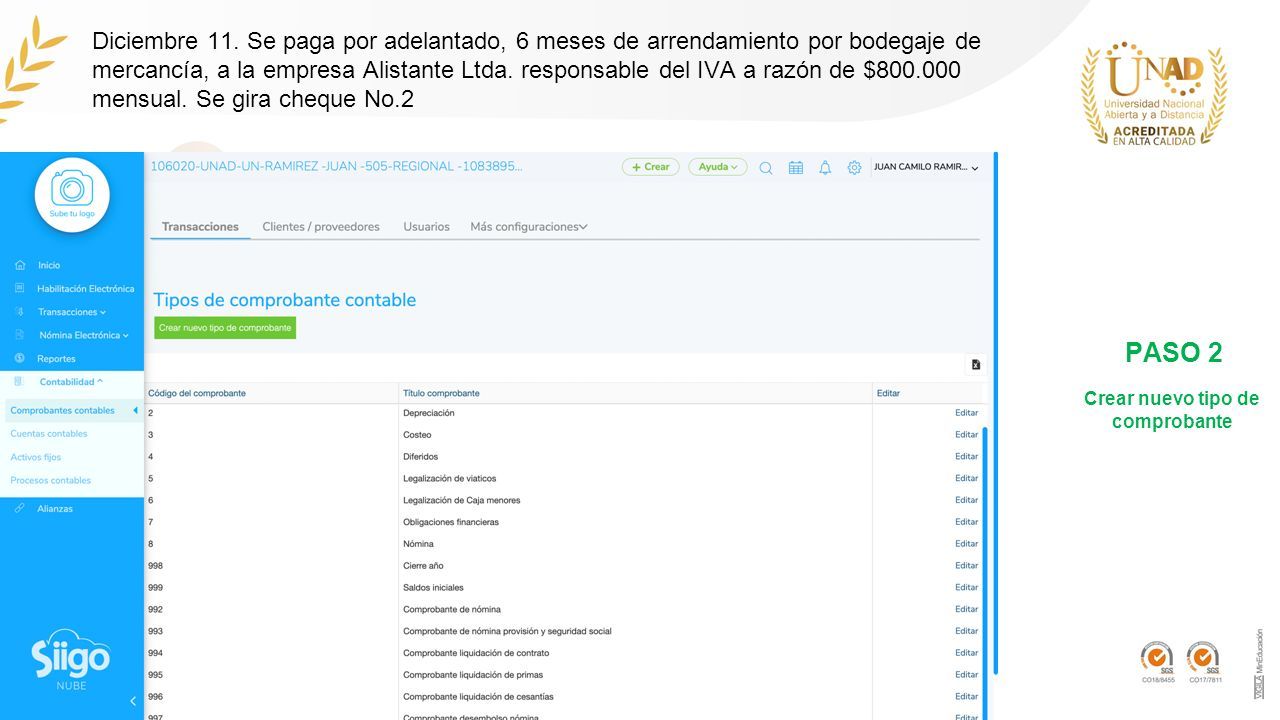1280x720 pixels.
Task: Click the Sube tu logo camera icon
Action: [71, 190]
